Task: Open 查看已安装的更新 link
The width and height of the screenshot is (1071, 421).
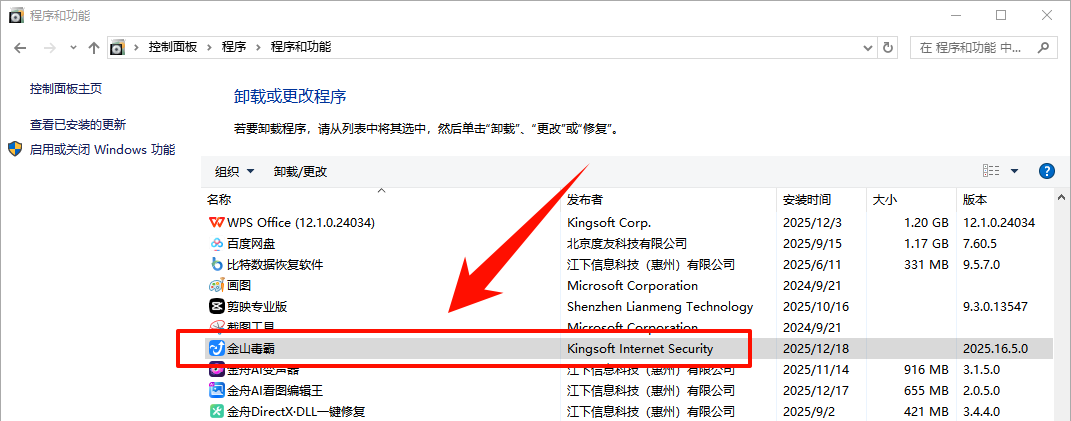Action: pos(78,125)
